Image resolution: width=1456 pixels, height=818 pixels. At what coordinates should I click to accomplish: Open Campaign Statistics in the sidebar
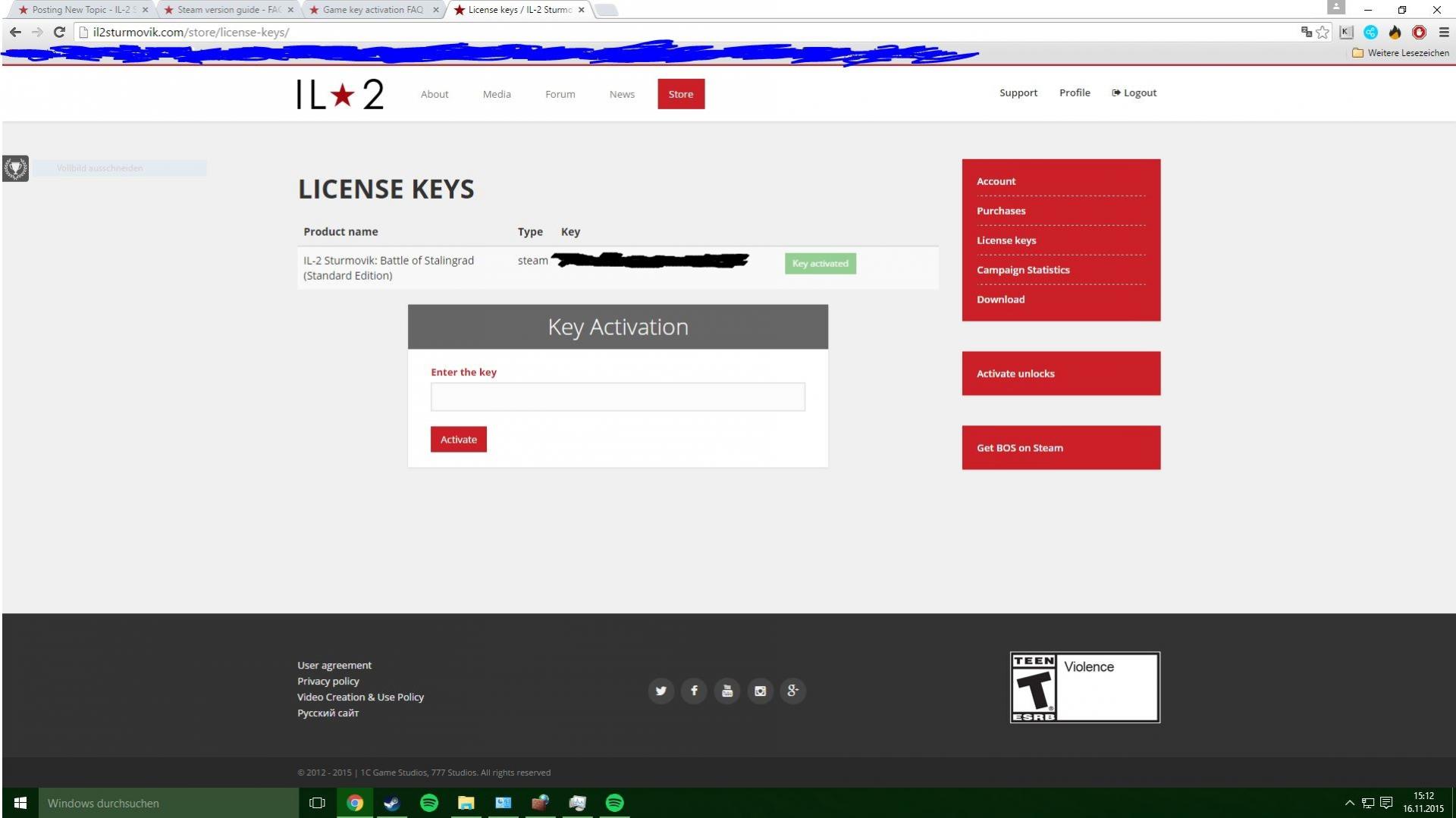point(1023,270)
